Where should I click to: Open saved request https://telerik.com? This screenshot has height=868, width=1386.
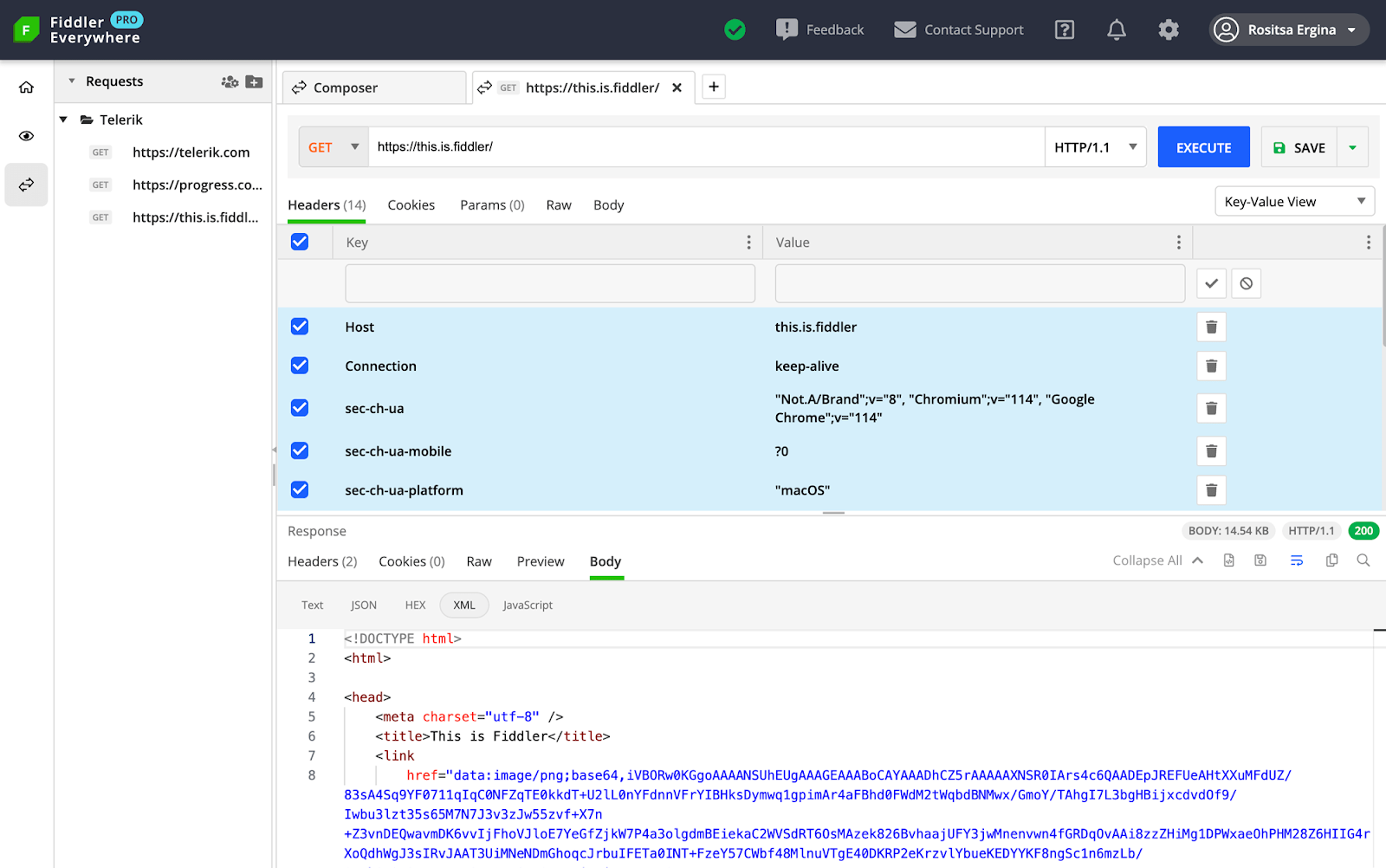[191, 152]
